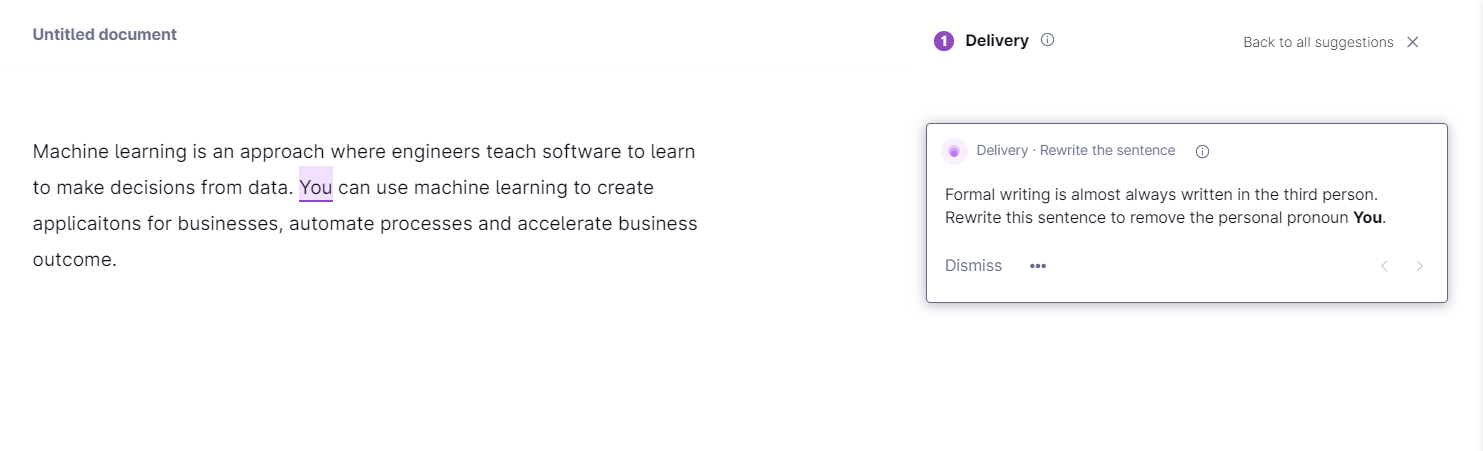Viewport: 1483px width, 451px height.
Task: Click the bold You in the suggestion text
Action: [1368, 218]
